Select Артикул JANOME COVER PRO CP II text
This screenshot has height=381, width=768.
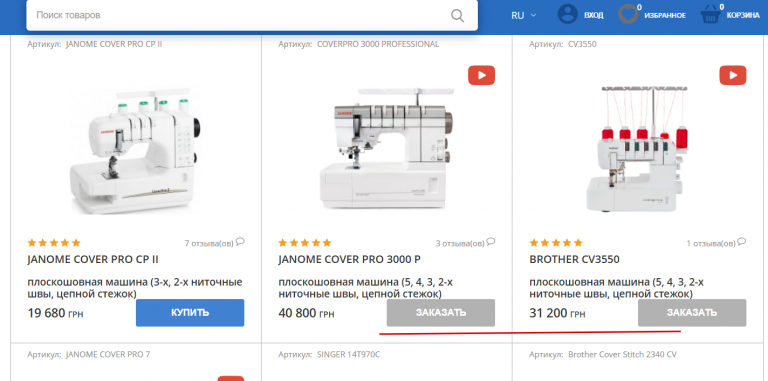click(x=95, y=44)
